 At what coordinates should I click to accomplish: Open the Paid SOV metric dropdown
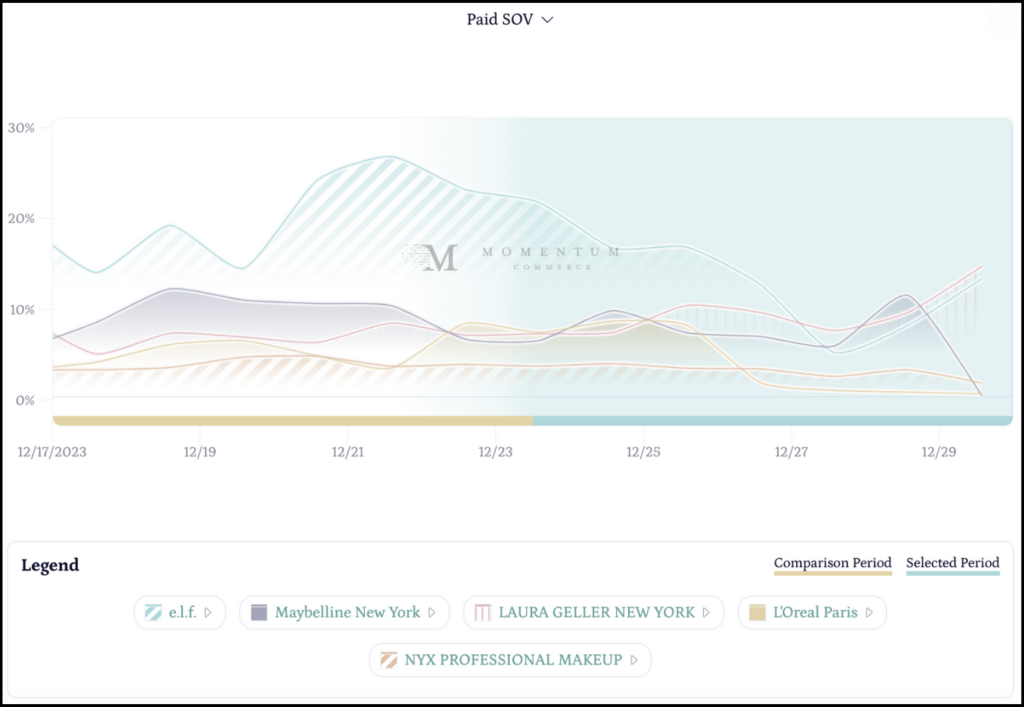[x=509, y=20]
